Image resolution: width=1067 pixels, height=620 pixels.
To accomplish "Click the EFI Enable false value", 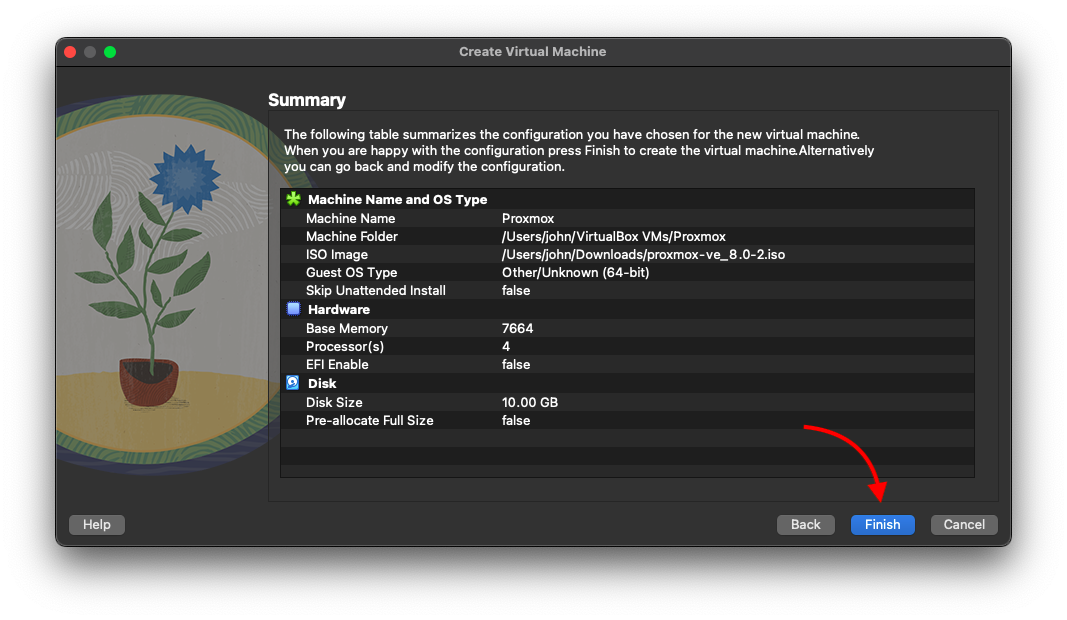I will [516, 365].
